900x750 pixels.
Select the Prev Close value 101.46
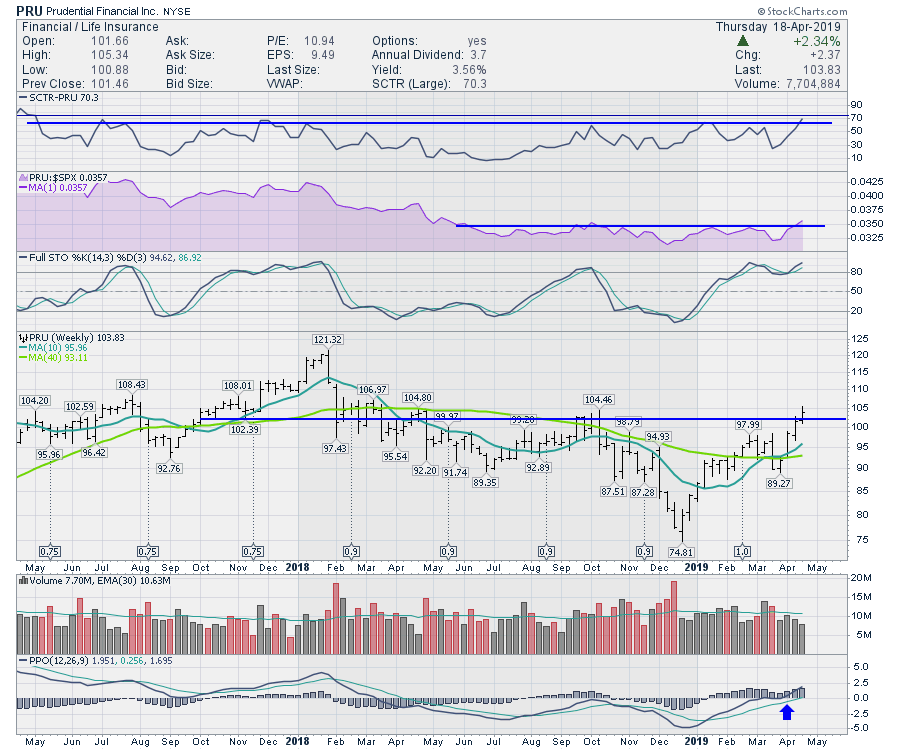pyautogui.click(x=110, y=84)
